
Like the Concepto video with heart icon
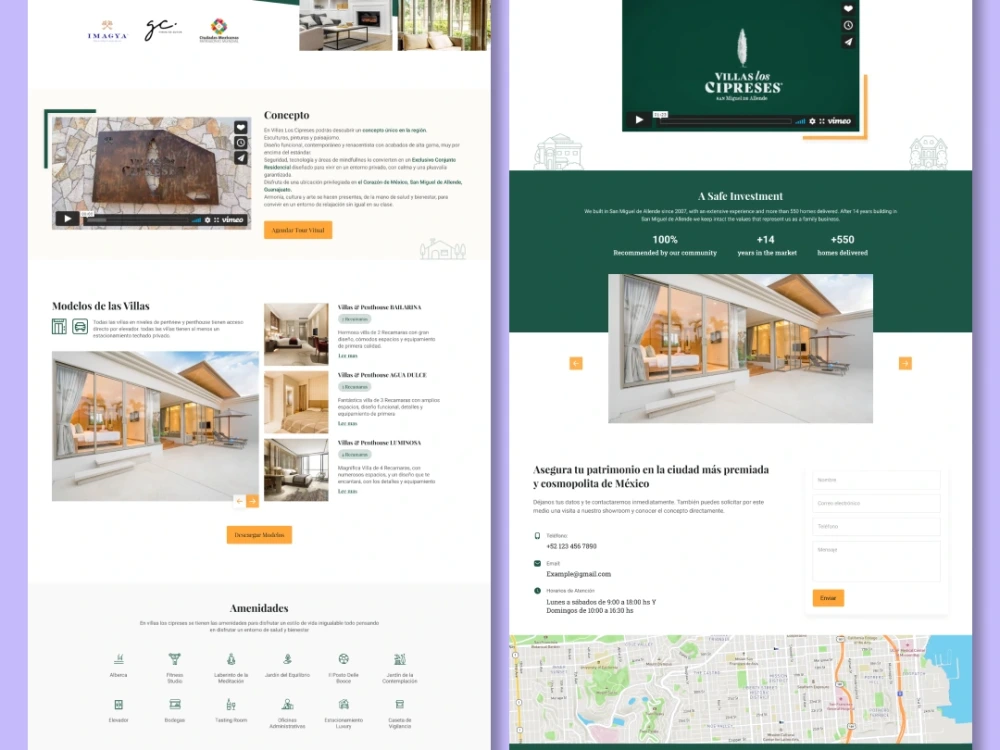click(240, 128)
